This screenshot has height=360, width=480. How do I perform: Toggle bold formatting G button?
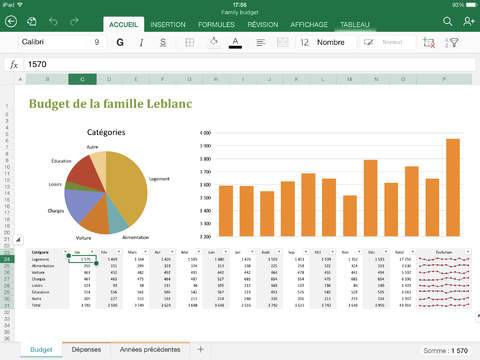coord(120,43)
